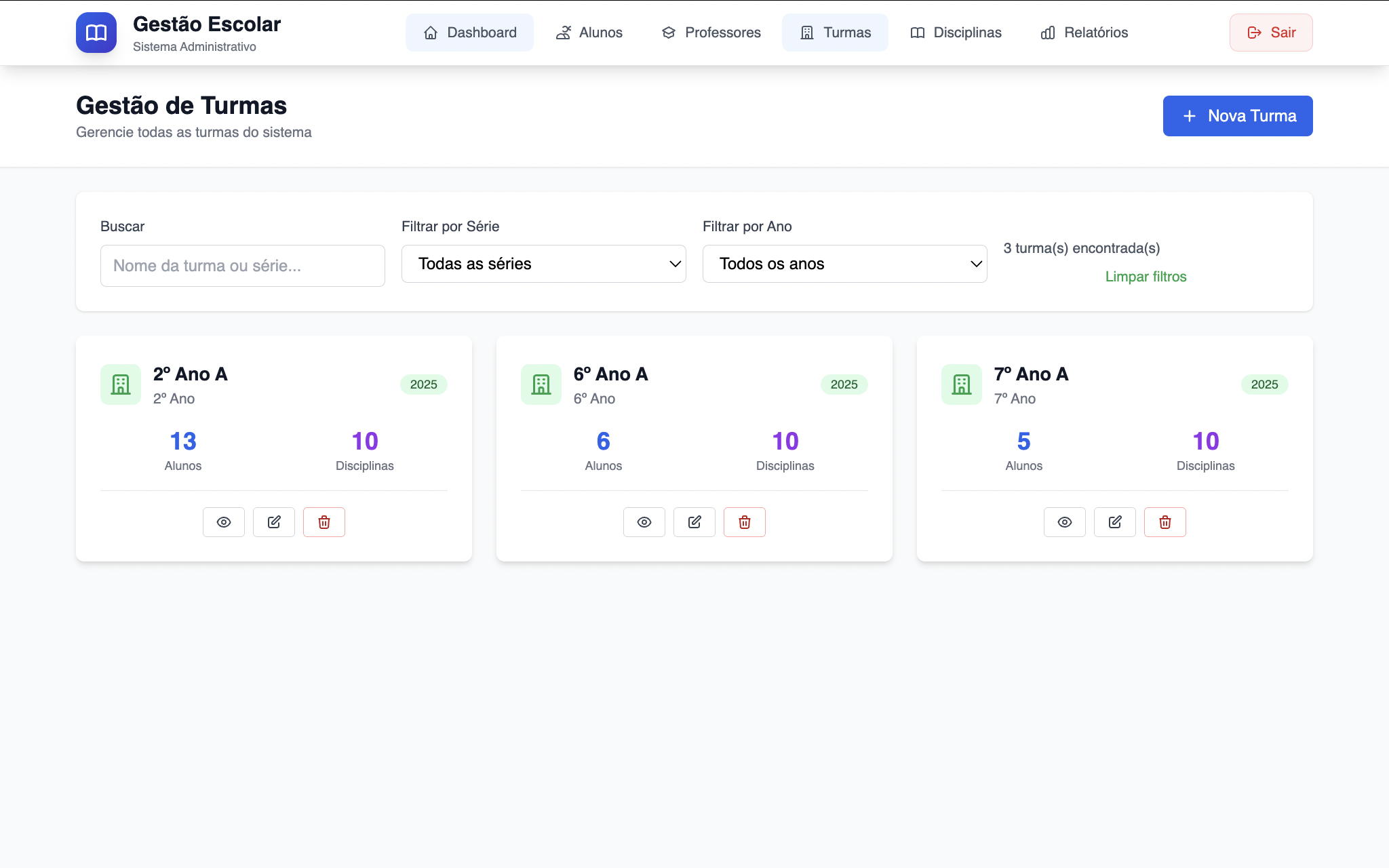Remove 7º Ano A using its trash icon
This screenshot has width=1389, height=868.
[x=1165, y=522]
